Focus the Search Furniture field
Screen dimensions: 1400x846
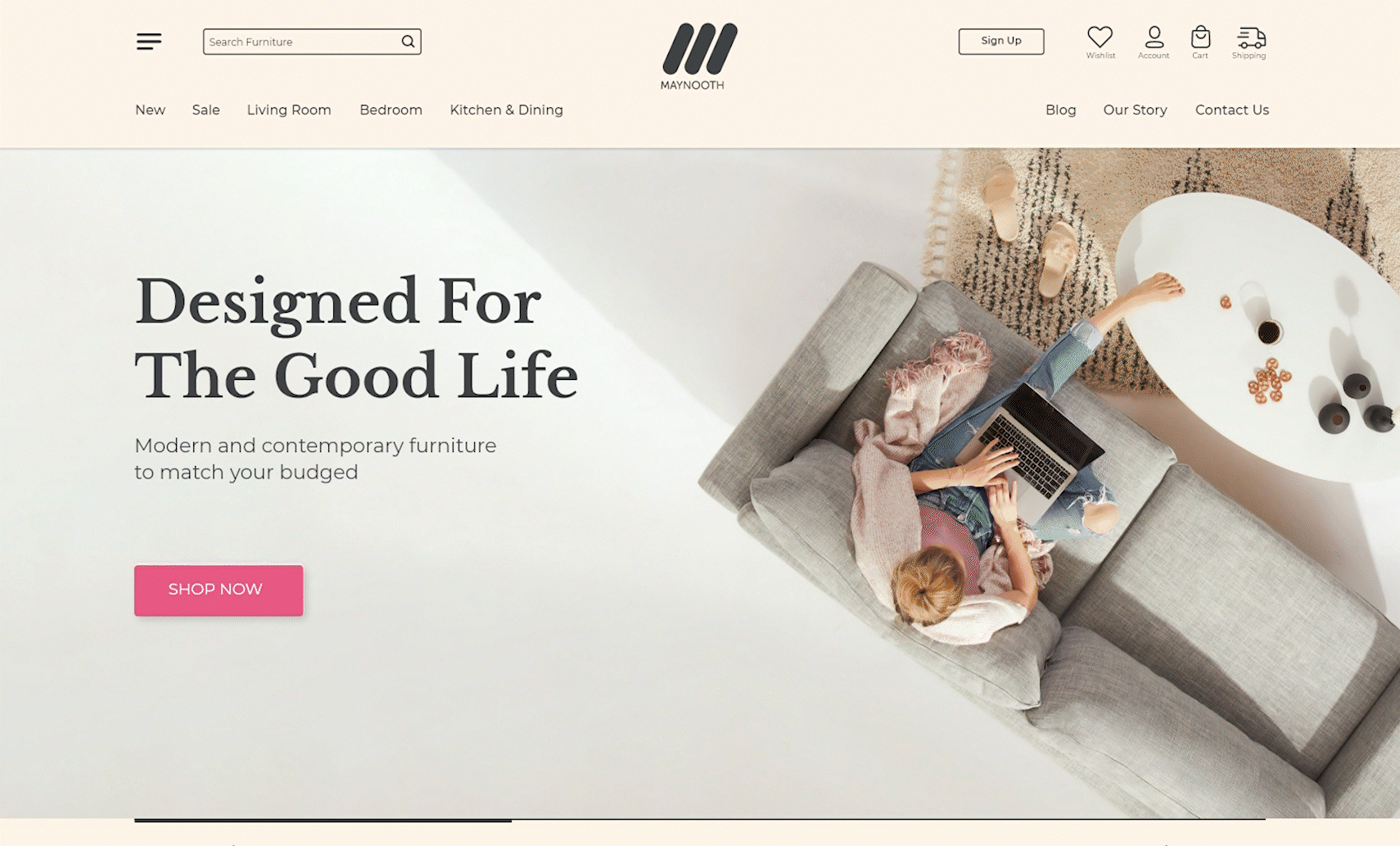pyautogui.click(x=312, y=42)
